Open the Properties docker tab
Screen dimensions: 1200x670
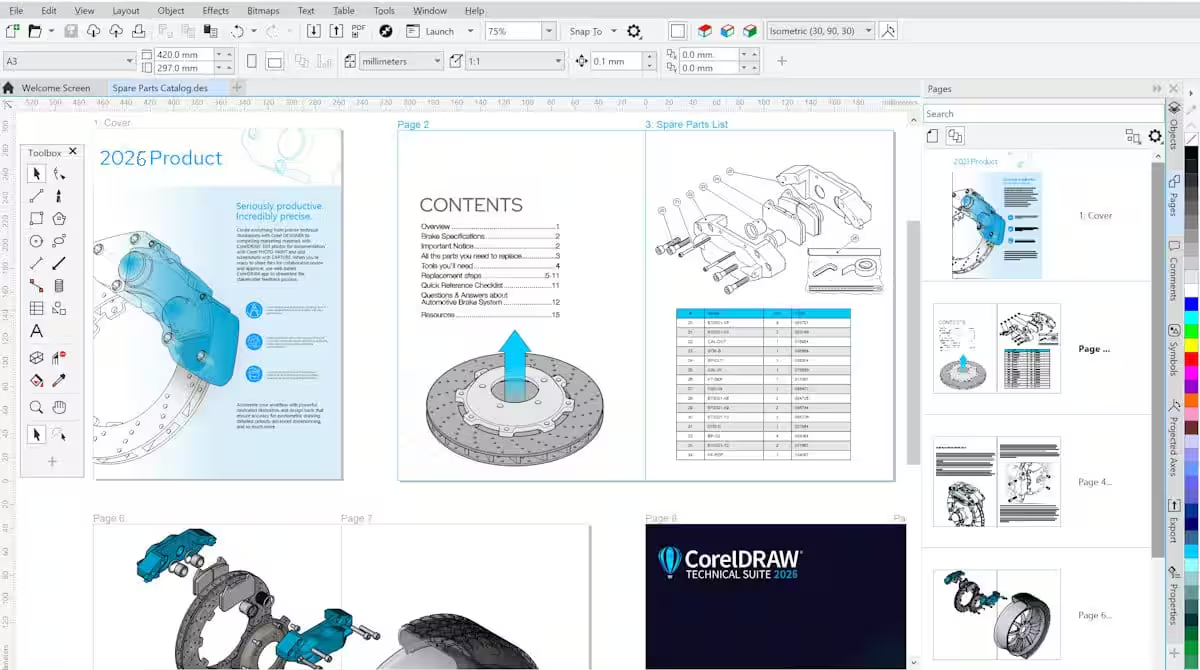point(1174,596)
